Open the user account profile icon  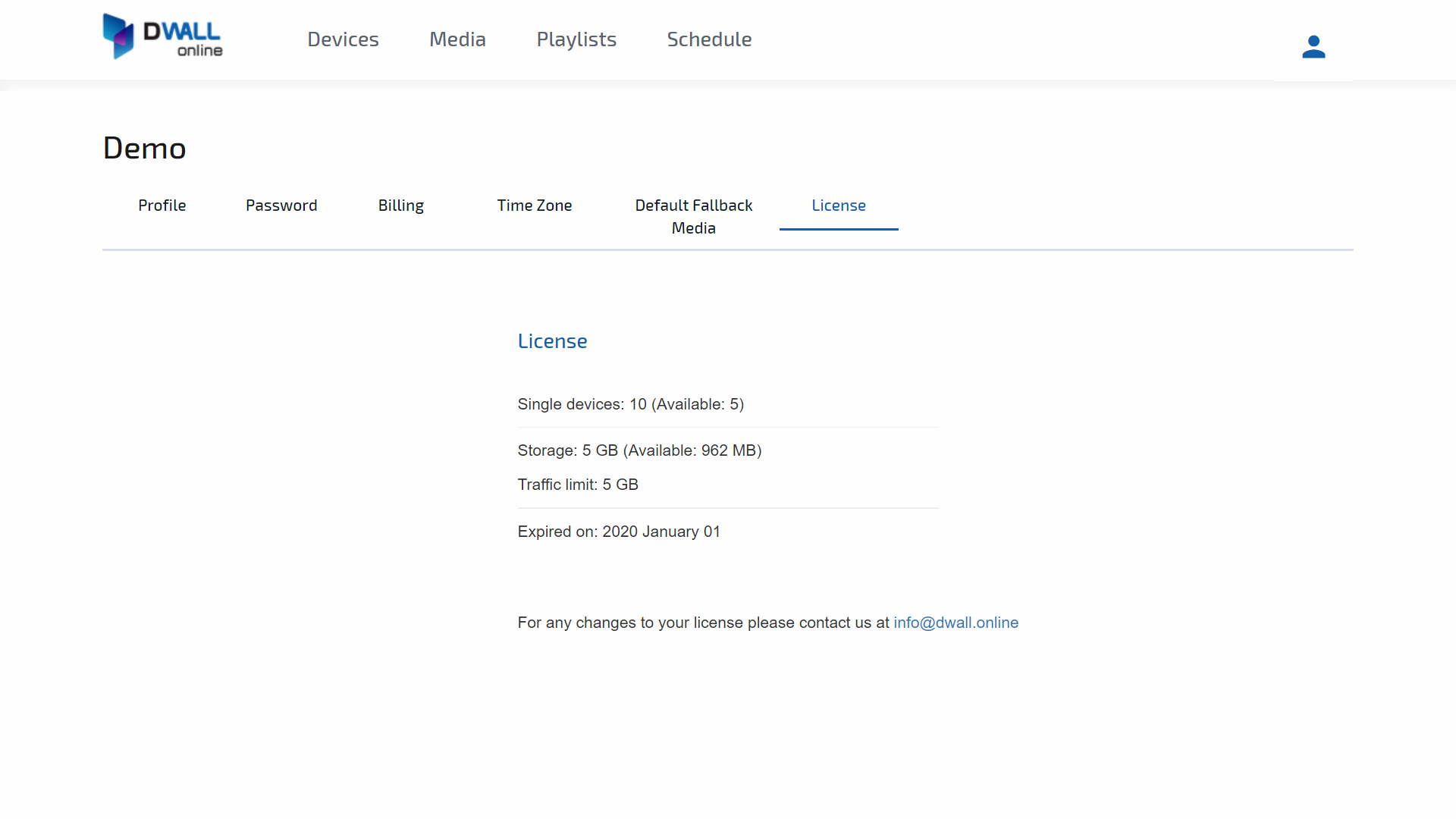(1313, 47)
